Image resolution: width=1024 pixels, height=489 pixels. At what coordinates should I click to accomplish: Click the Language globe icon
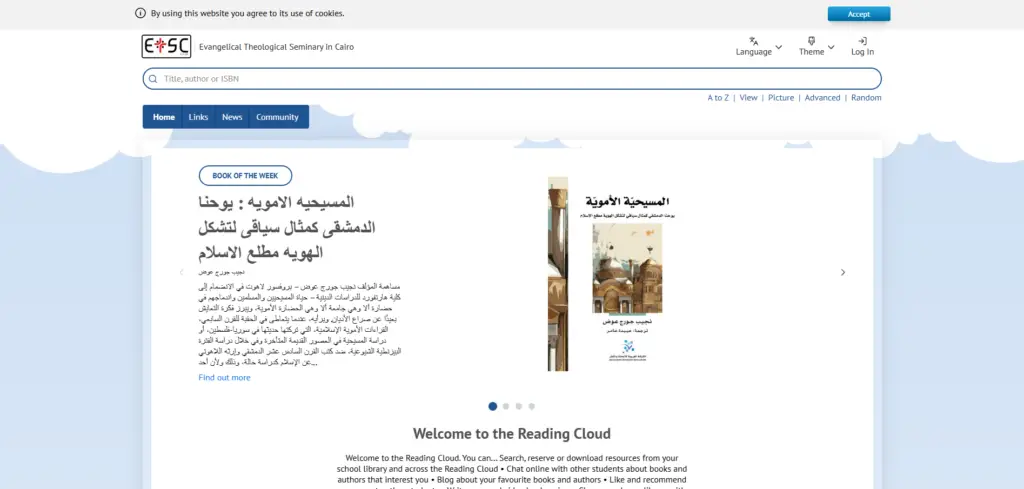pos(753,41)
